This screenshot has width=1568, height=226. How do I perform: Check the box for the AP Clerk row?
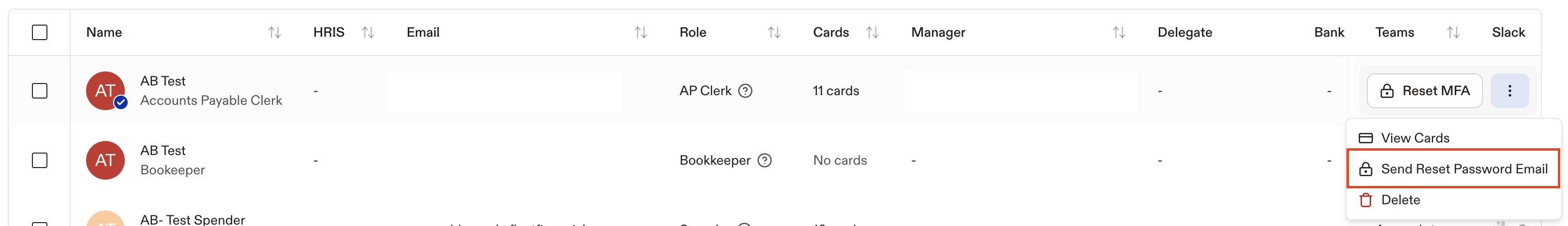[40, 90]
